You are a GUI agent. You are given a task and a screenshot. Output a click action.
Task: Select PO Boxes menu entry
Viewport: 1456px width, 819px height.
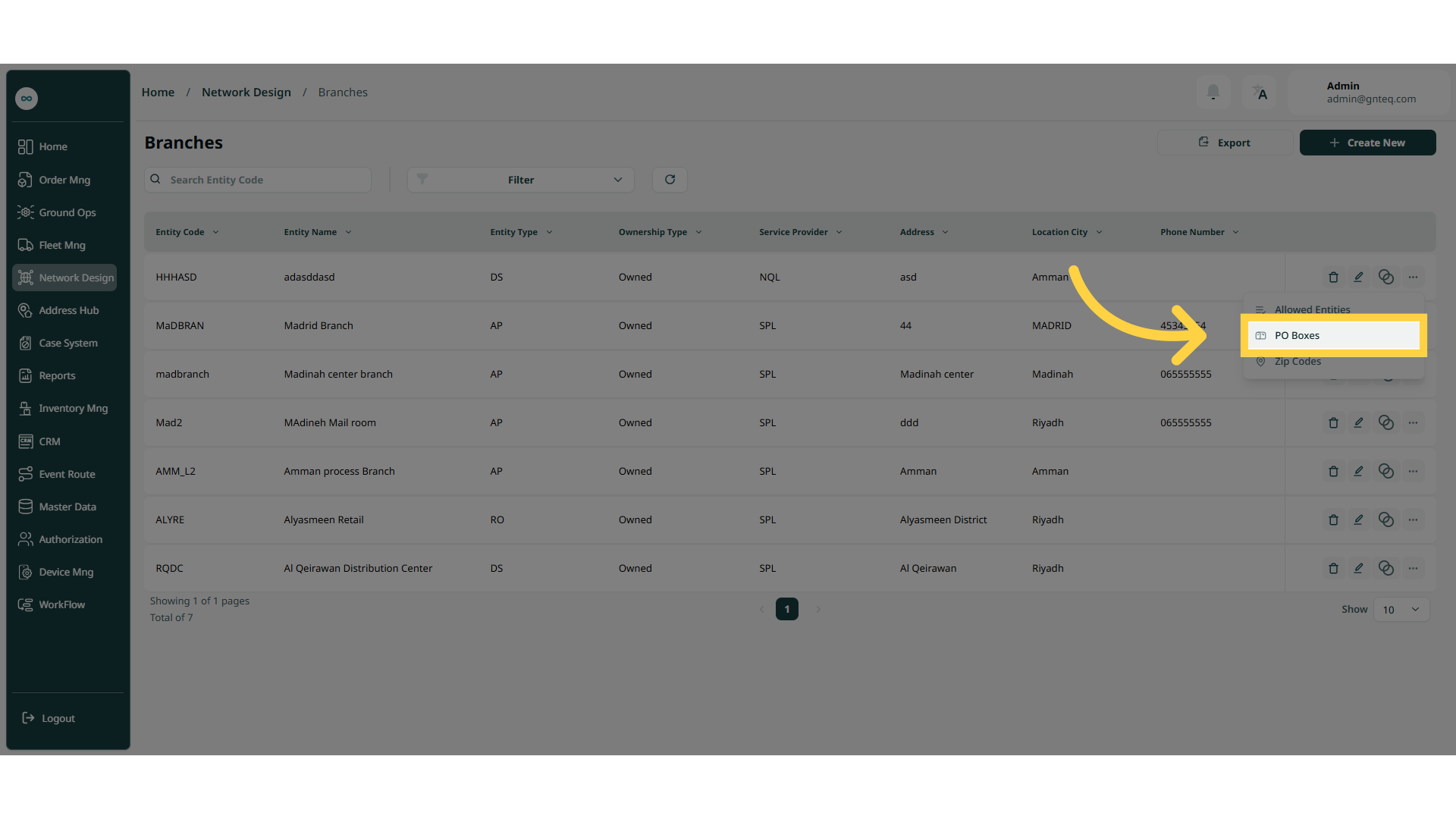1333,335
